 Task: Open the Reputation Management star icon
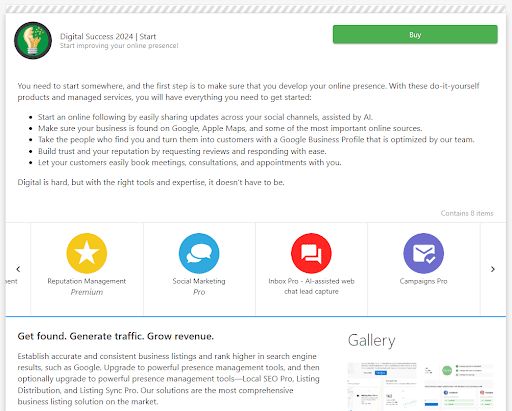coord(87,253)
